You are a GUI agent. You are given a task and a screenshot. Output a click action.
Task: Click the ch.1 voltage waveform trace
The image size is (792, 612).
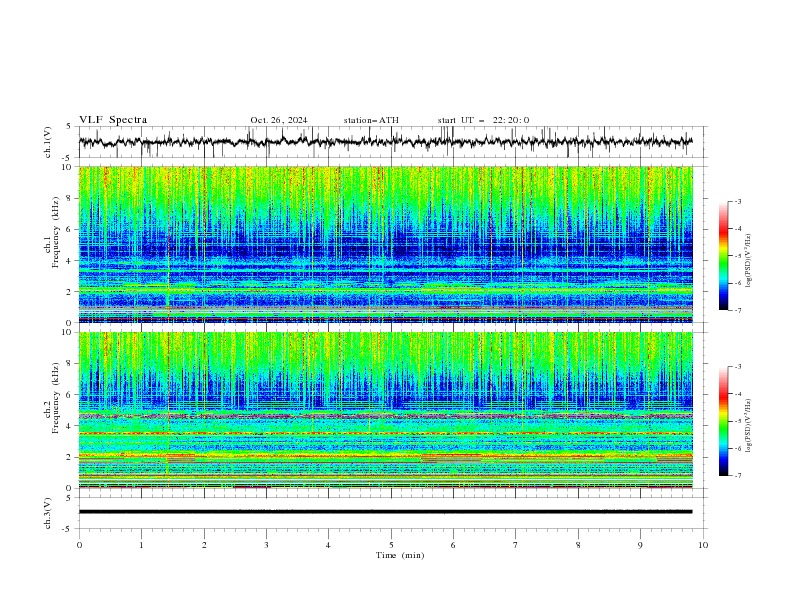(x=385, y=142)
